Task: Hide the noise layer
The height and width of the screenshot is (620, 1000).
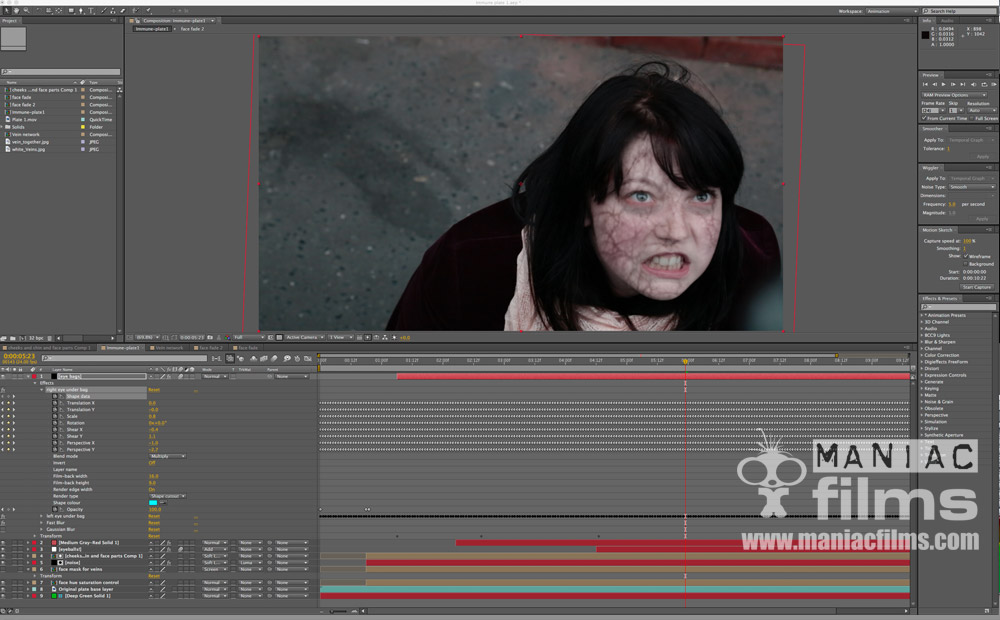Action: point(3,563)
